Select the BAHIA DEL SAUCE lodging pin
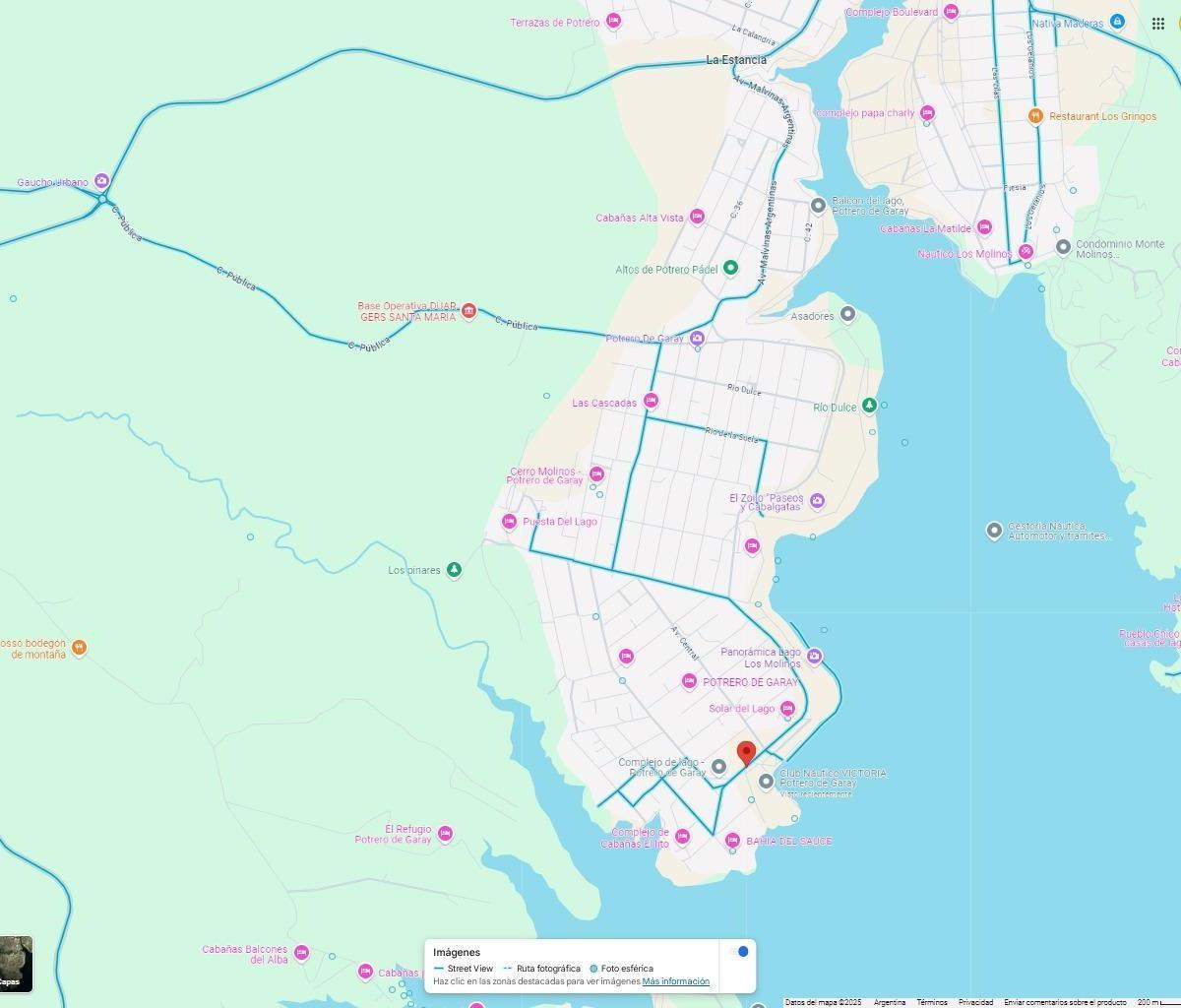1181x1008 pixels. tap(732, 841)
